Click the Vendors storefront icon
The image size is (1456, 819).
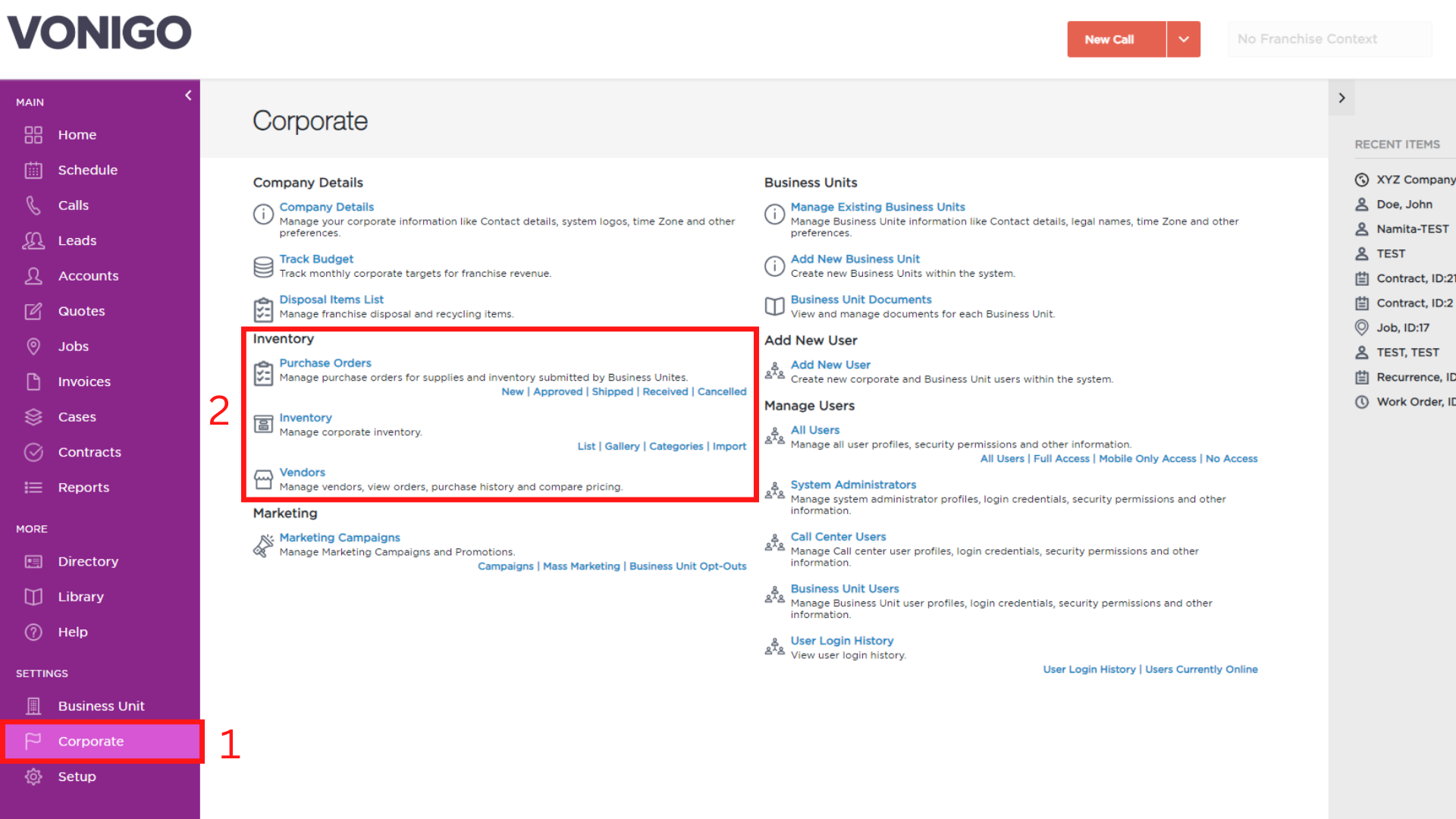pos(263,479)
